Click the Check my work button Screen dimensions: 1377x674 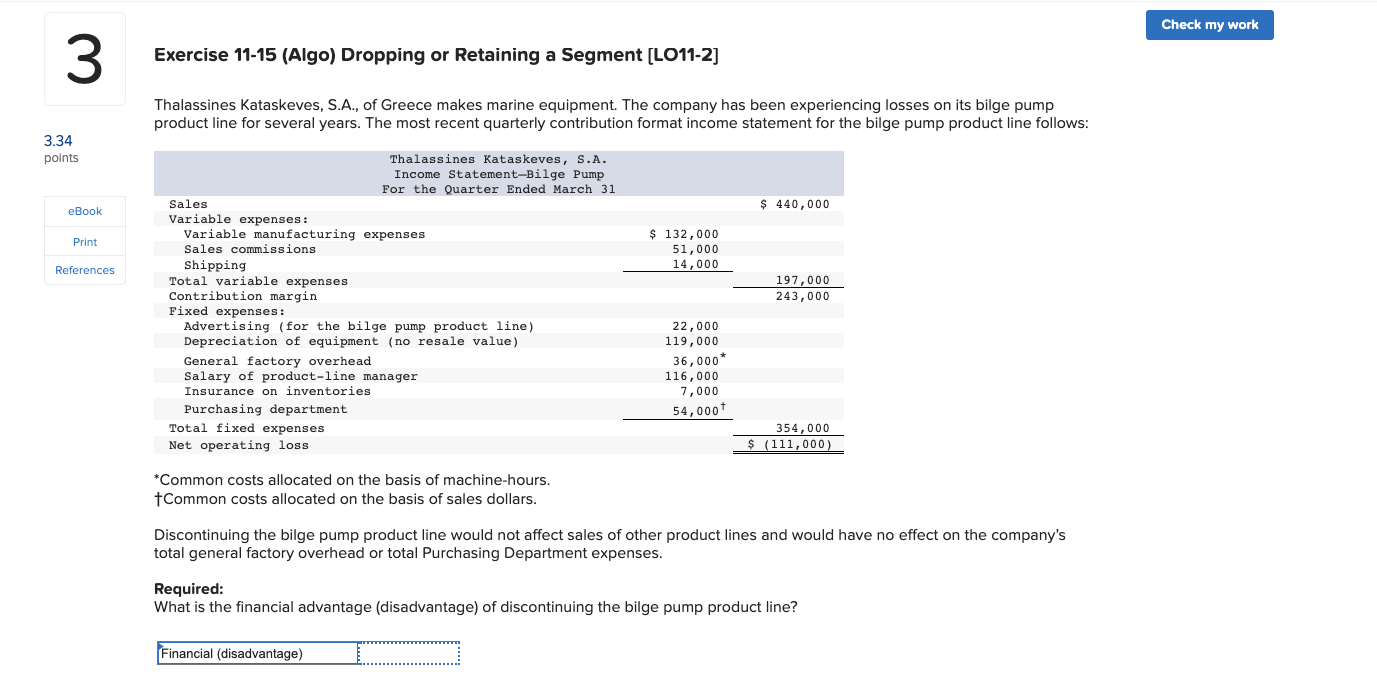(1209, 25)
